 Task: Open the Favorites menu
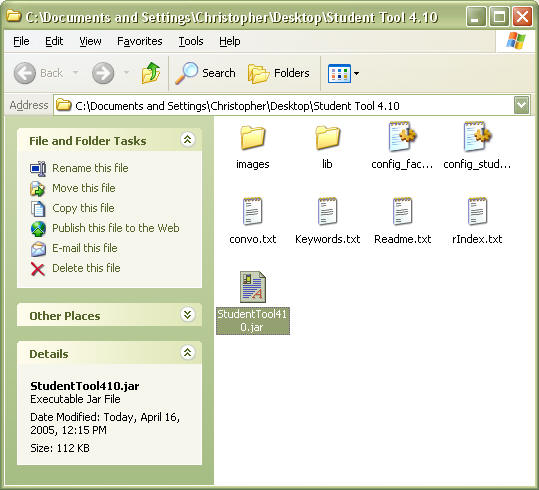point(140,41)
